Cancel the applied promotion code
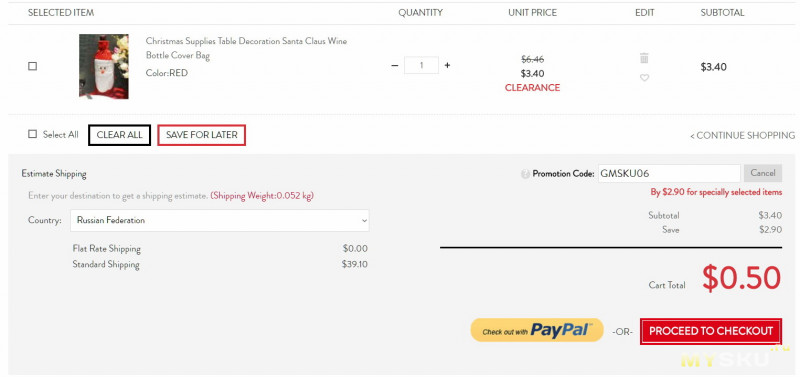 (x=763, y=173)
